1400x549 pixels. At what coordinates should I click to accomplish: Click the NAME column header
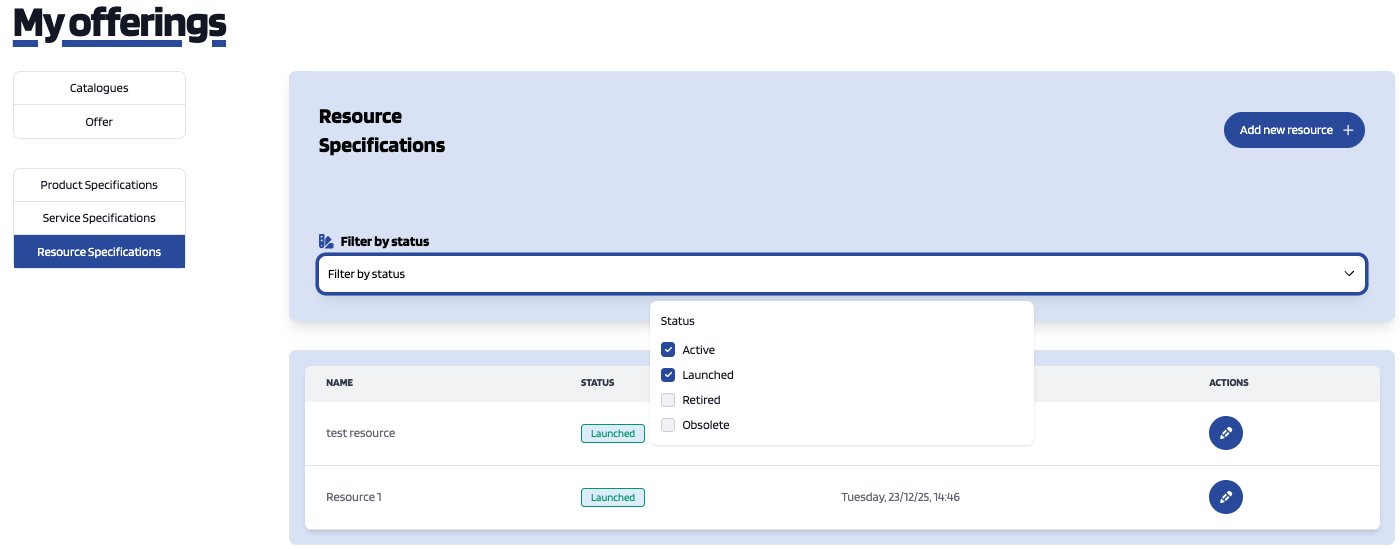click(339, 383)
